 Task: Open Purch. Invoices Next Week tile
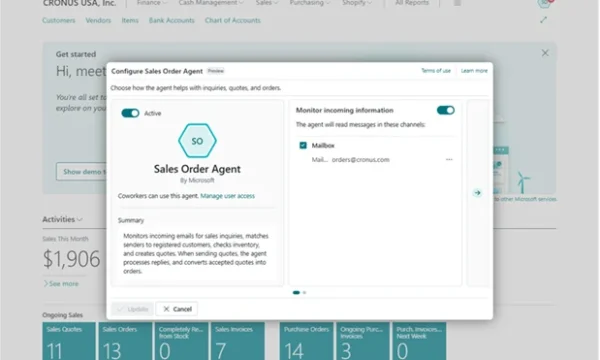point(419,341)
